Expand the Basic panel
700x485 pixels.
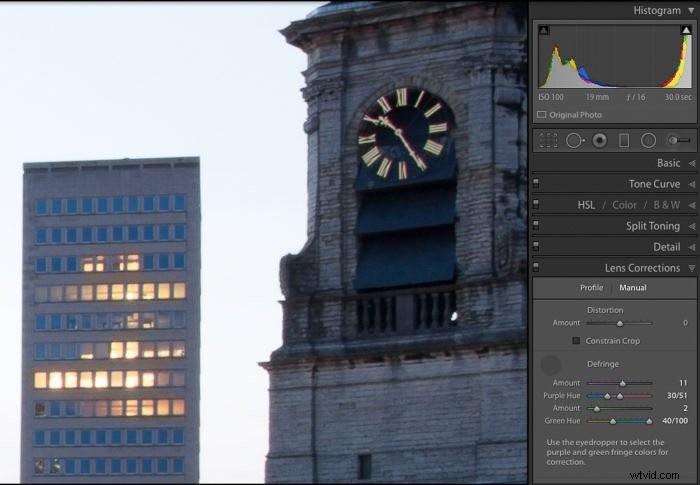tap(692, 163)
